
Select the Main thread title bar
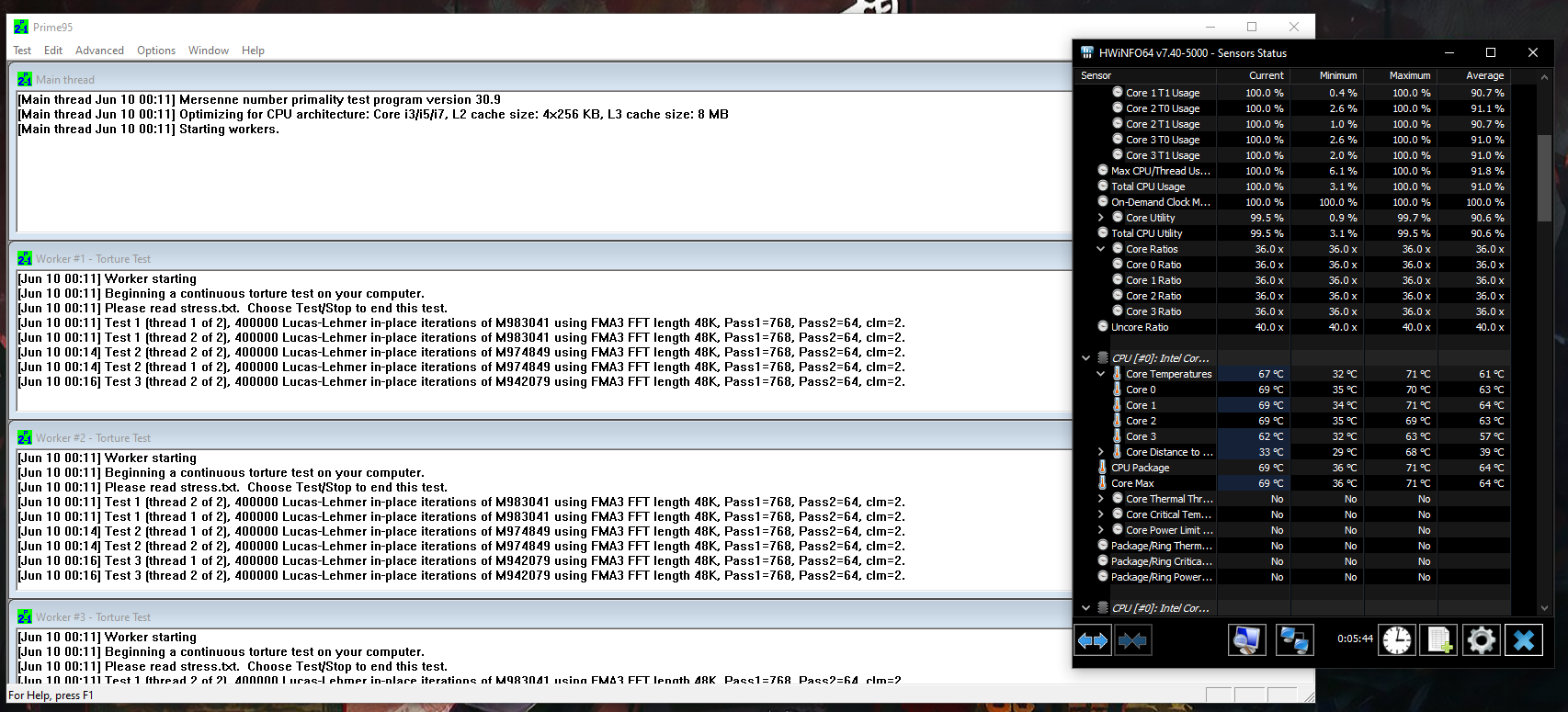541,80
